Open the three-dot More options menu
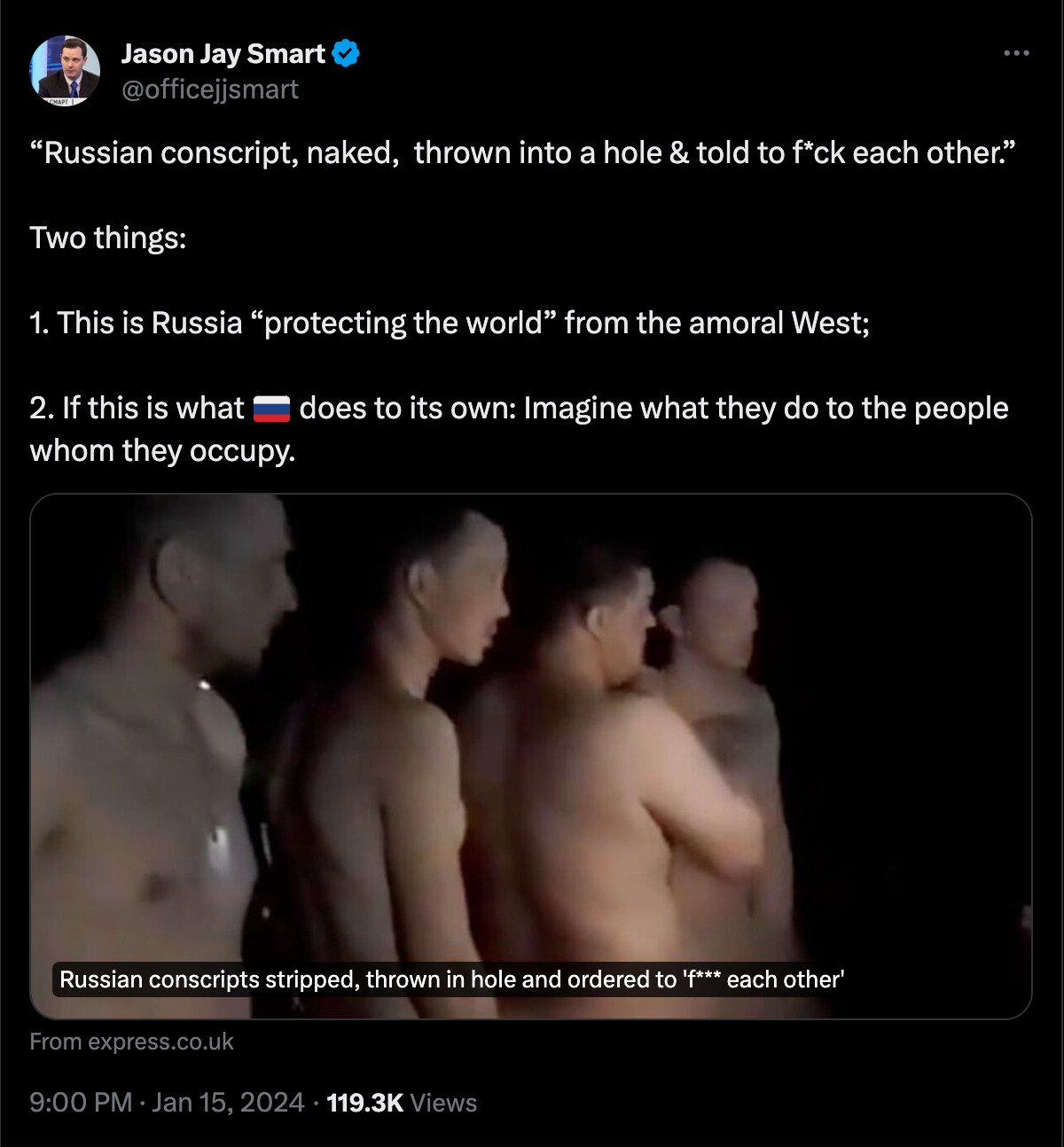This screenshot has height=1147, width=1064. pyautogui.click(x=1016, y=53)
